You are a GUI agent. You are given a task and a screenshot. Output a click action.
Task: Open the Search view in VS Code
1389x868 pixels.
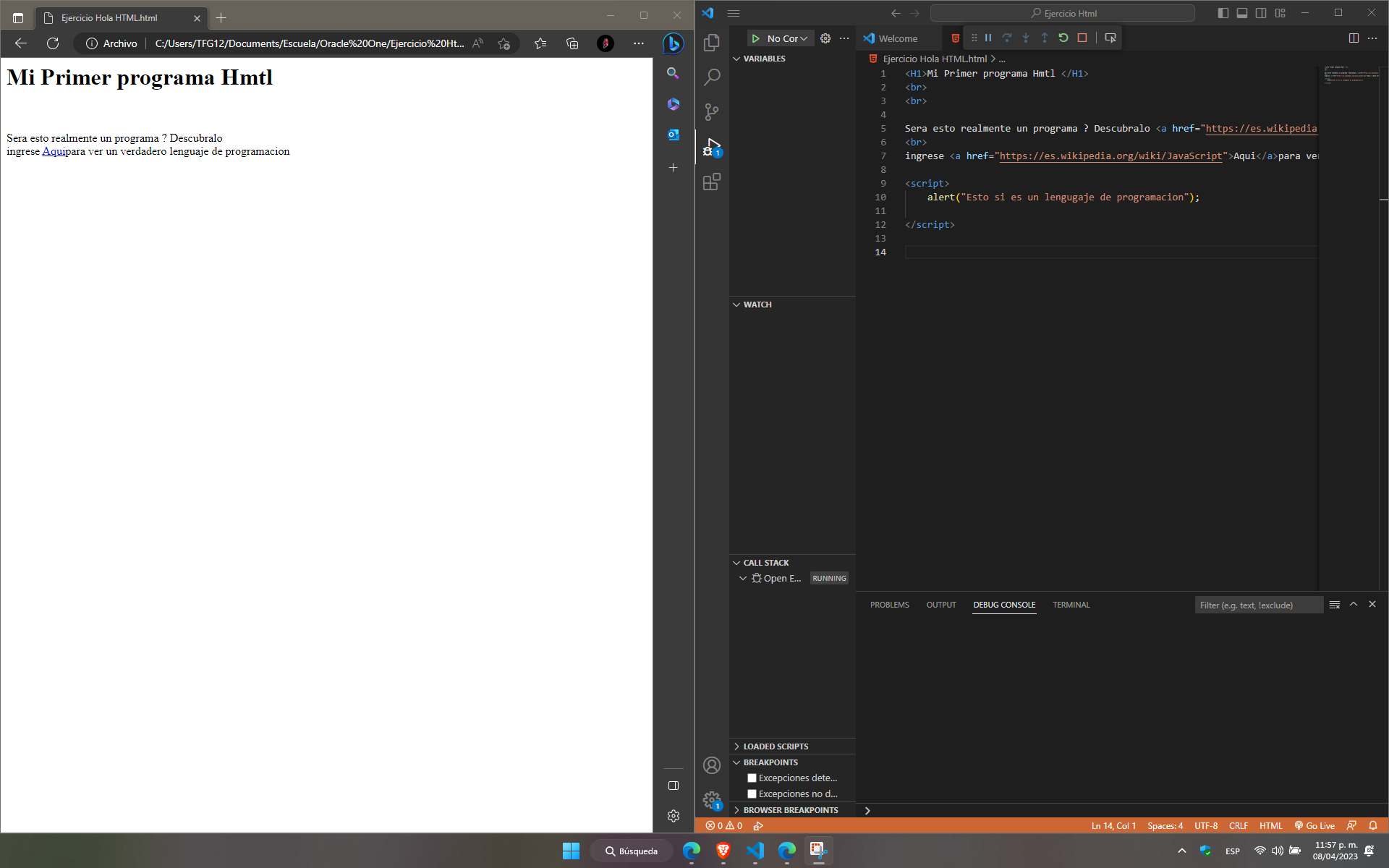[712, 77]
